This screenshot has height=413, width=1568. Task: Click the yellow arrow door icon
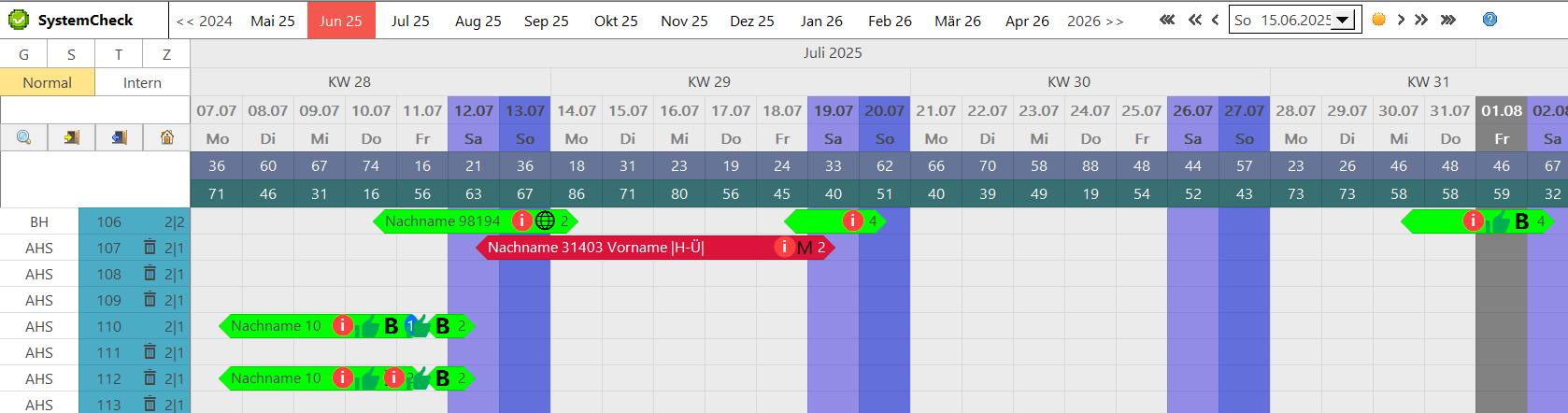point(72,137)
